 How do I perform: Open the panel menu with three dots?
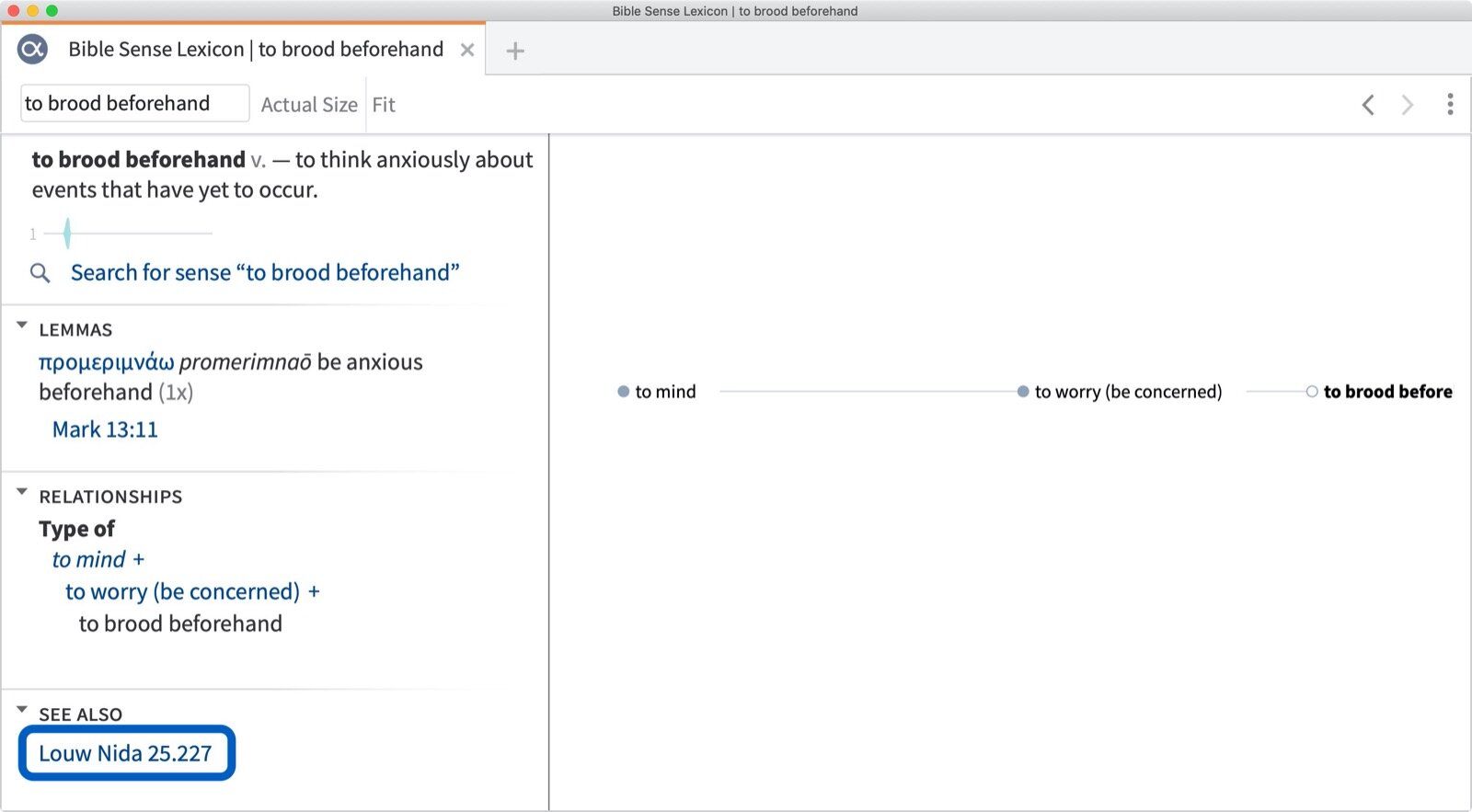tap(1450, 104)
